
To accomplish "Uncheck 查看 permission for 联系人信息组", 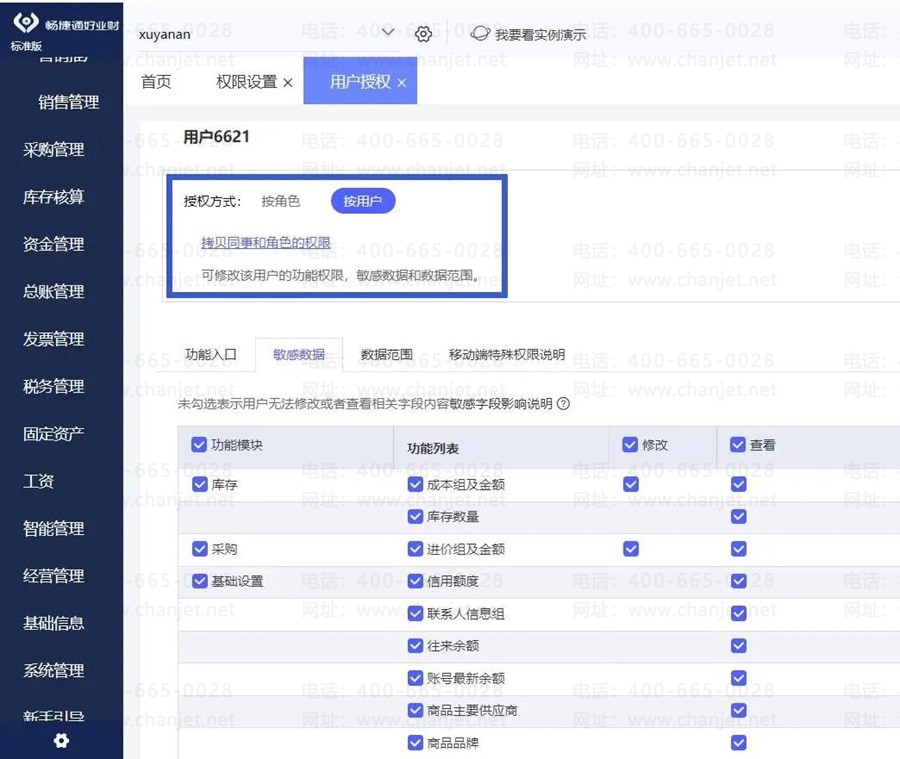I will tap(739, 614).
